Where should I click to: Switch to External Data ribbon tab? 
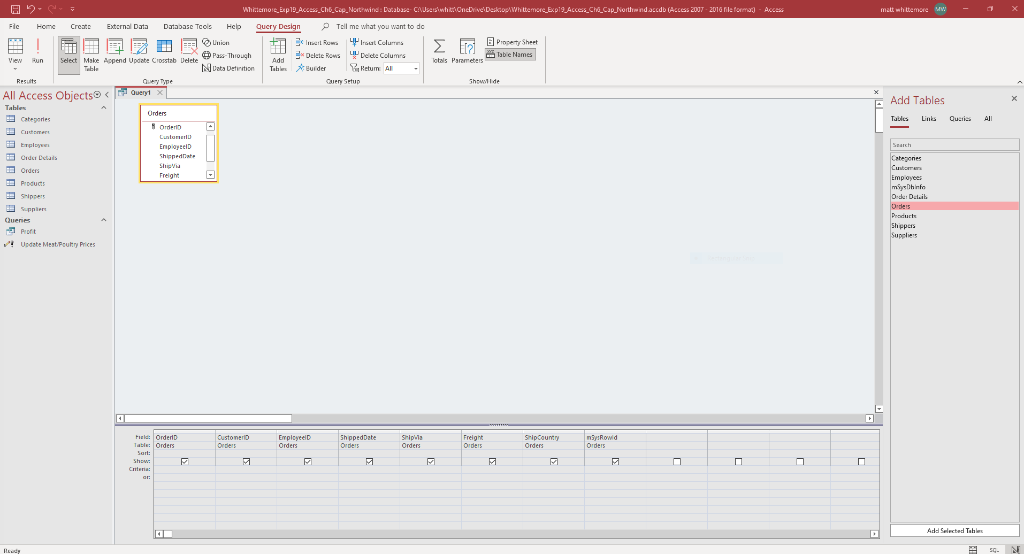pos(127,27)
